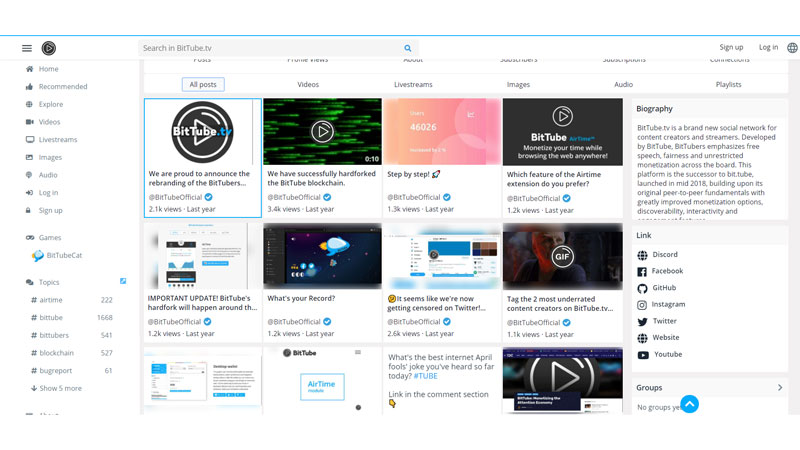Click the Youtube icon
Screen dimensions: 800x450
coord(643,355)
